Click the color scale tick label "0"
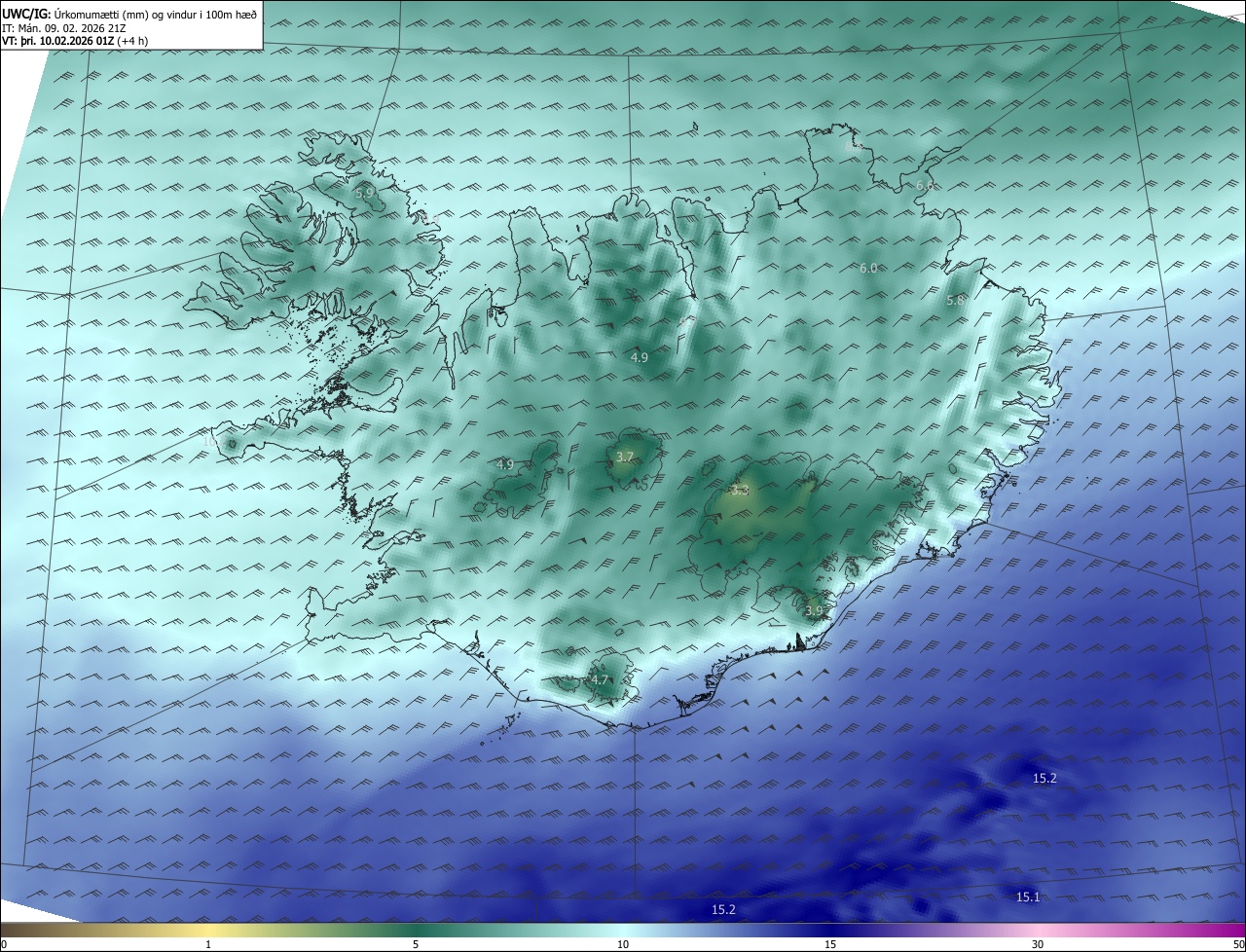The image size is (1246, 952). click(x=4, y=944)
